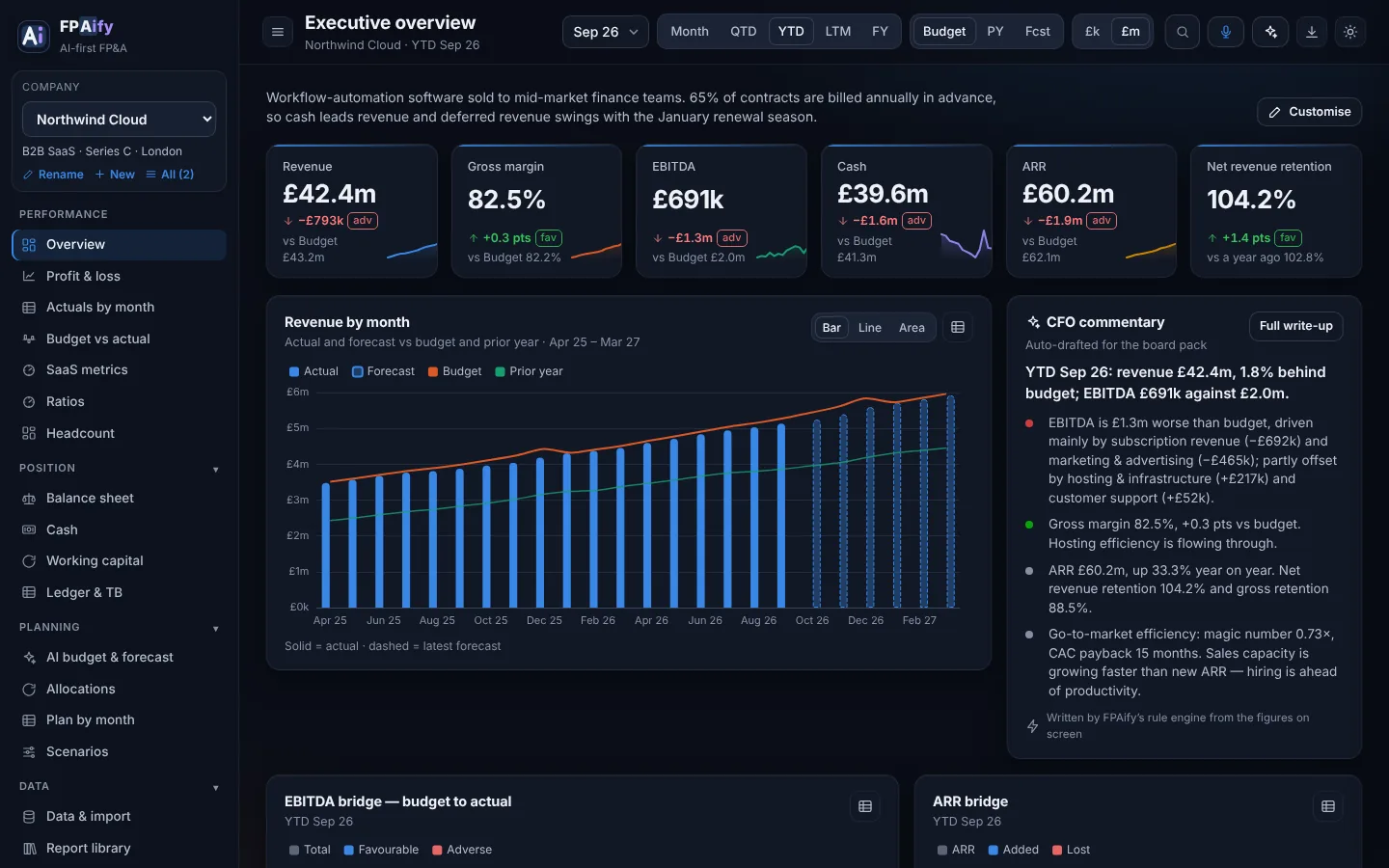Open Working capital page
Screen dimensions: 1389x868
pos(119,561)
